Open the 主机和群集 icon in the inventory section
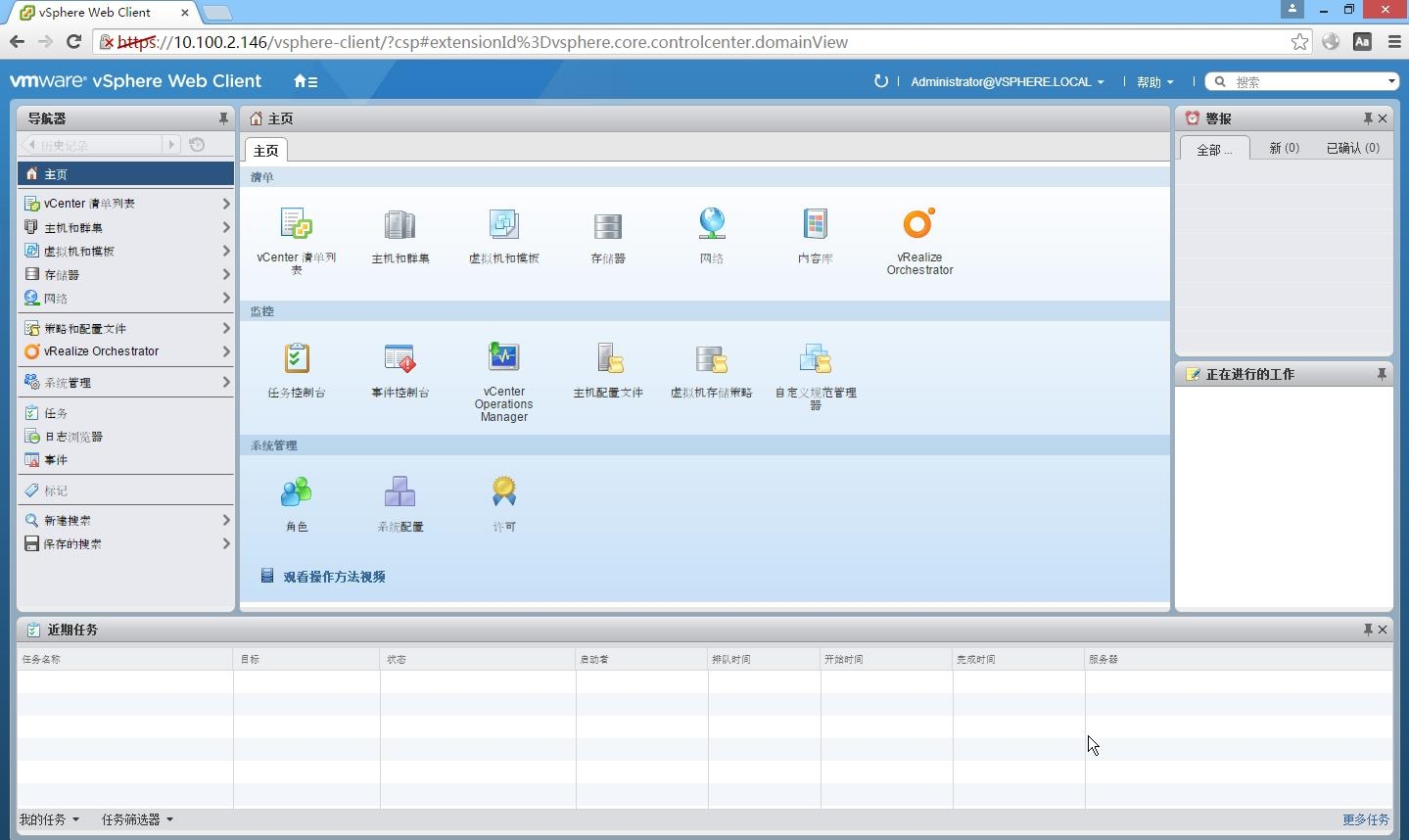1409x840 pixels. [400, 224]
